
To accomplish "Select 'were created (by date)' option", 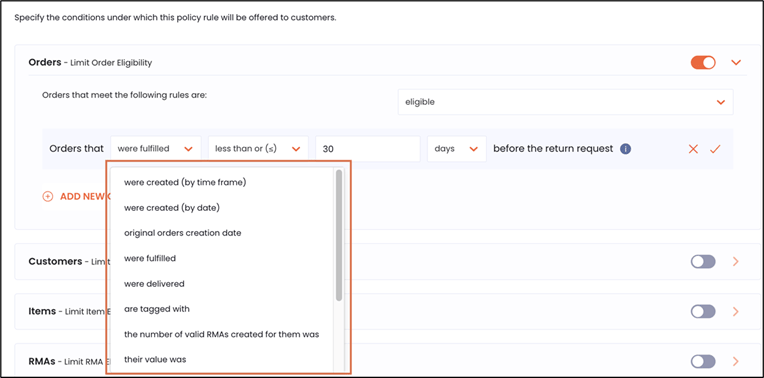I will pos(172,208).
